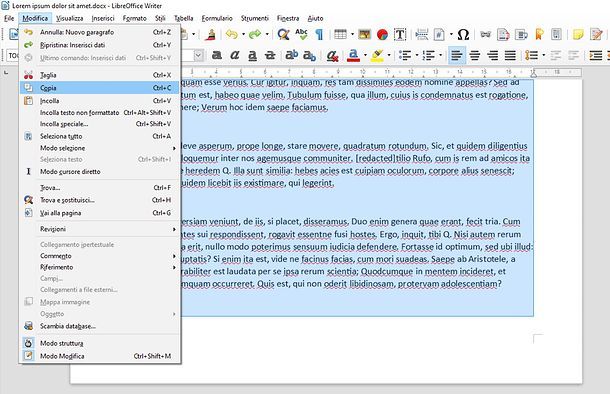Click the superscript icon
The height and width of the screenshot is (394, 610).
tap(291, 56)
